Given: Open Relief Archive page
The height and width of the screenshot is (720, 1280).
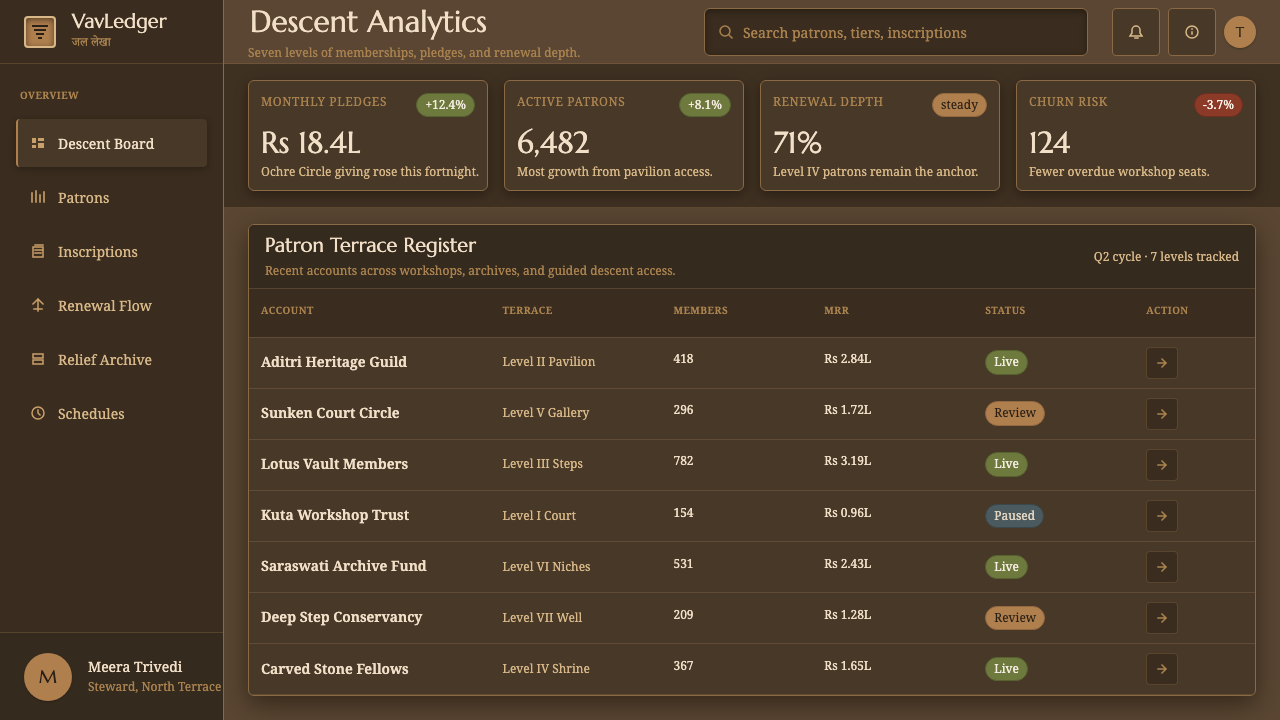Looking at the screenshot, I should [112, 359].
